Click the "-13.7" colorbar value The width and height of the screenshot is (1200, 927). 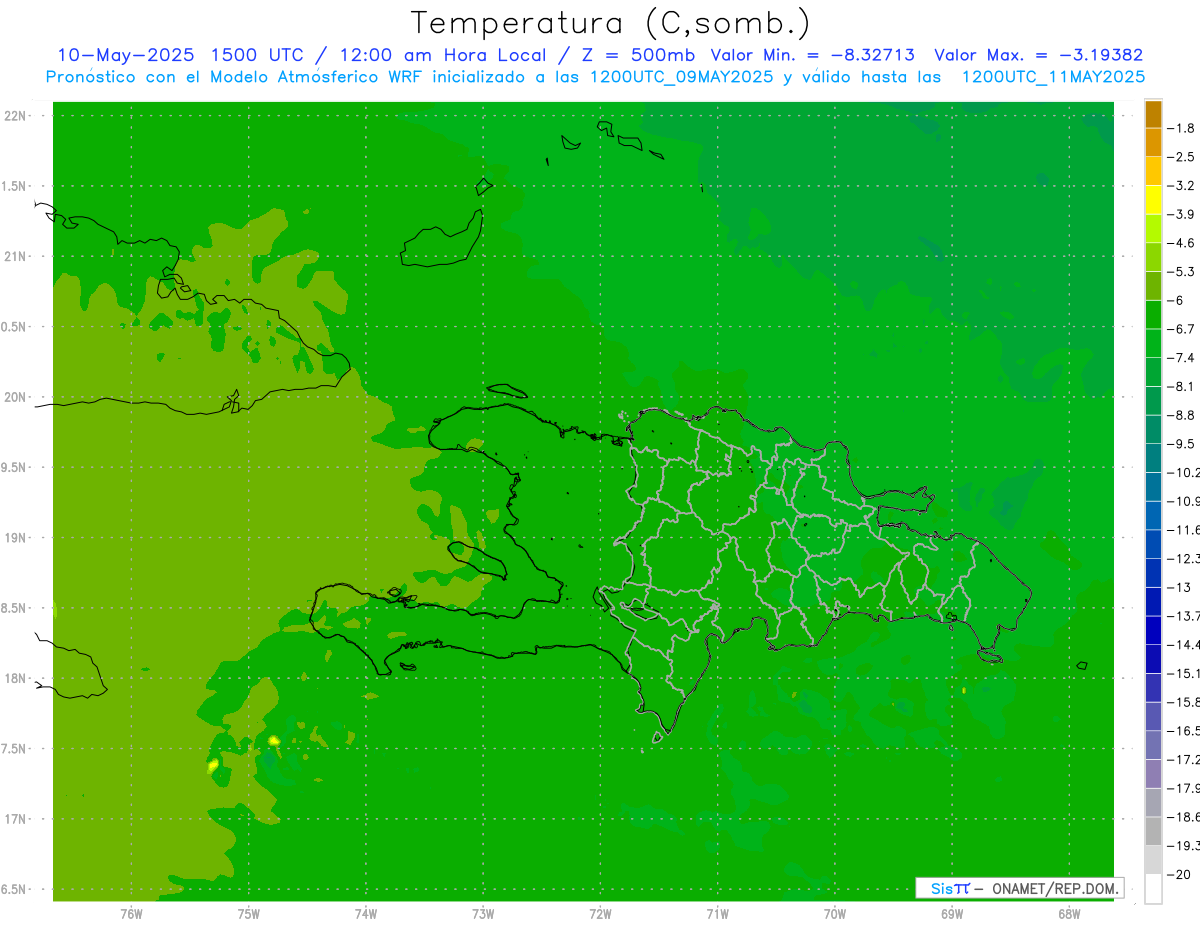click(x=1184, y=615)
